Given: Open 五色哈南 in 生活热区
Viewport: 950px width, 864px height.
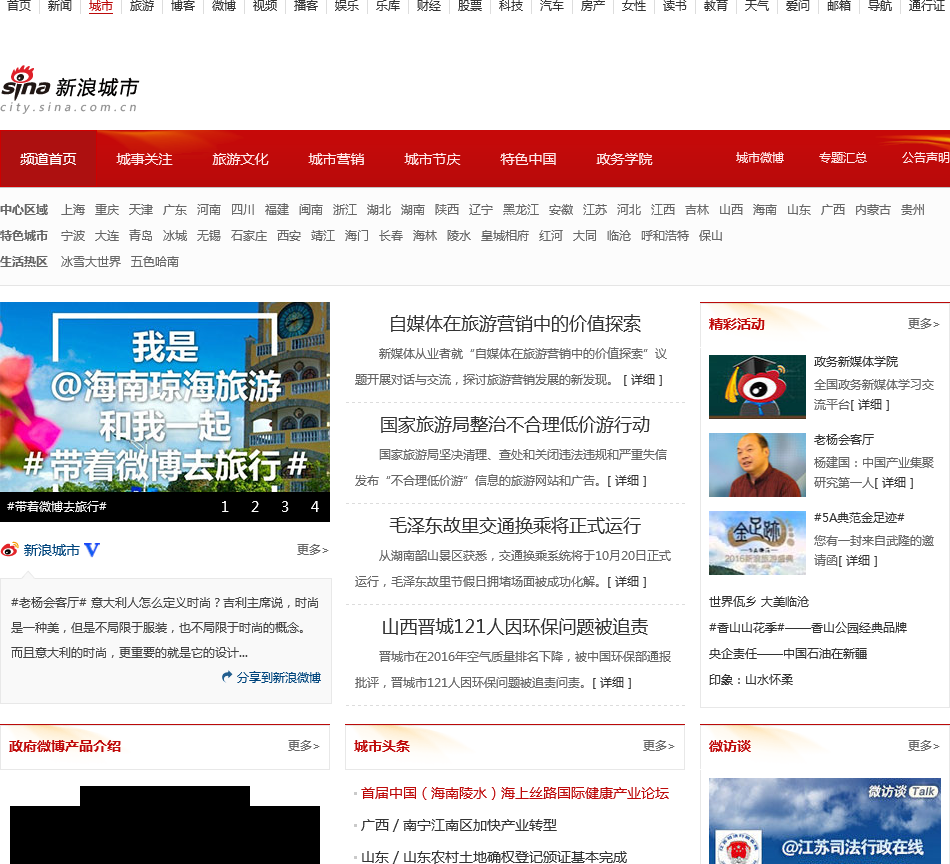Looking at the screenshot, I should [x=154, y=262].
